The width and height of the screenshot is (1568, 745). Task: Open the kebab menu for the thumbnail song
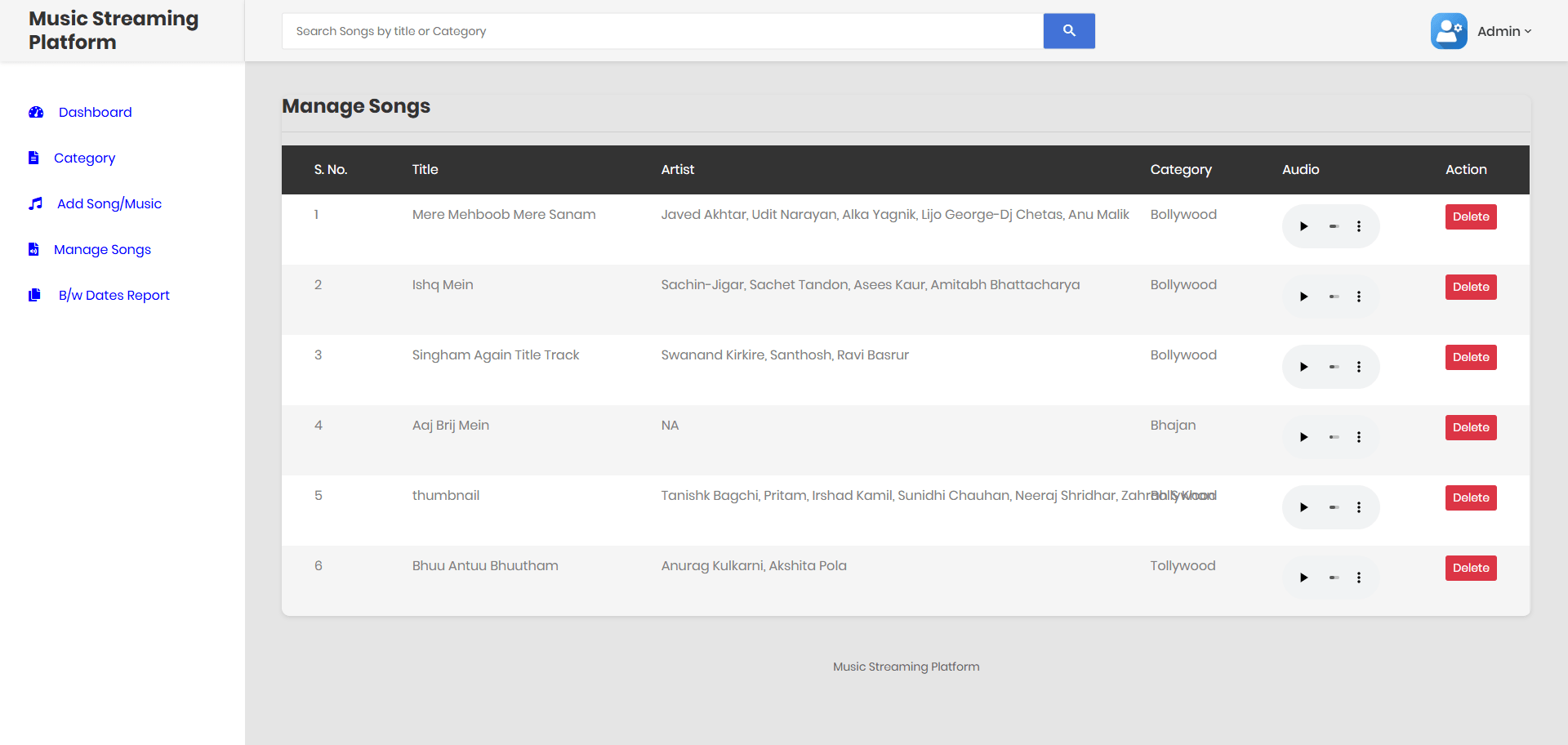point(1359,507)
